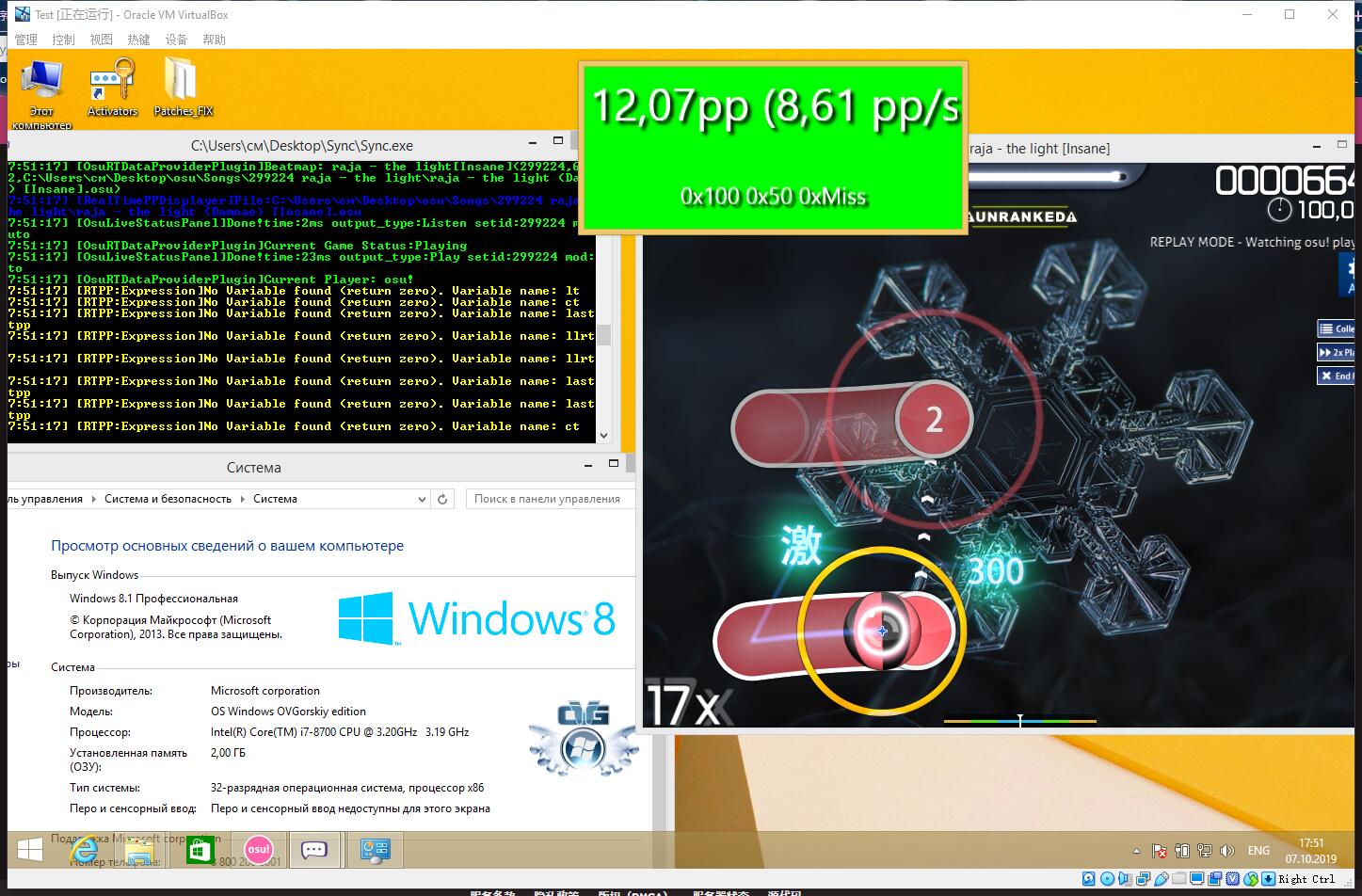
Task: Click the Collections button in osu! replay
Action: pos(1336,328)
